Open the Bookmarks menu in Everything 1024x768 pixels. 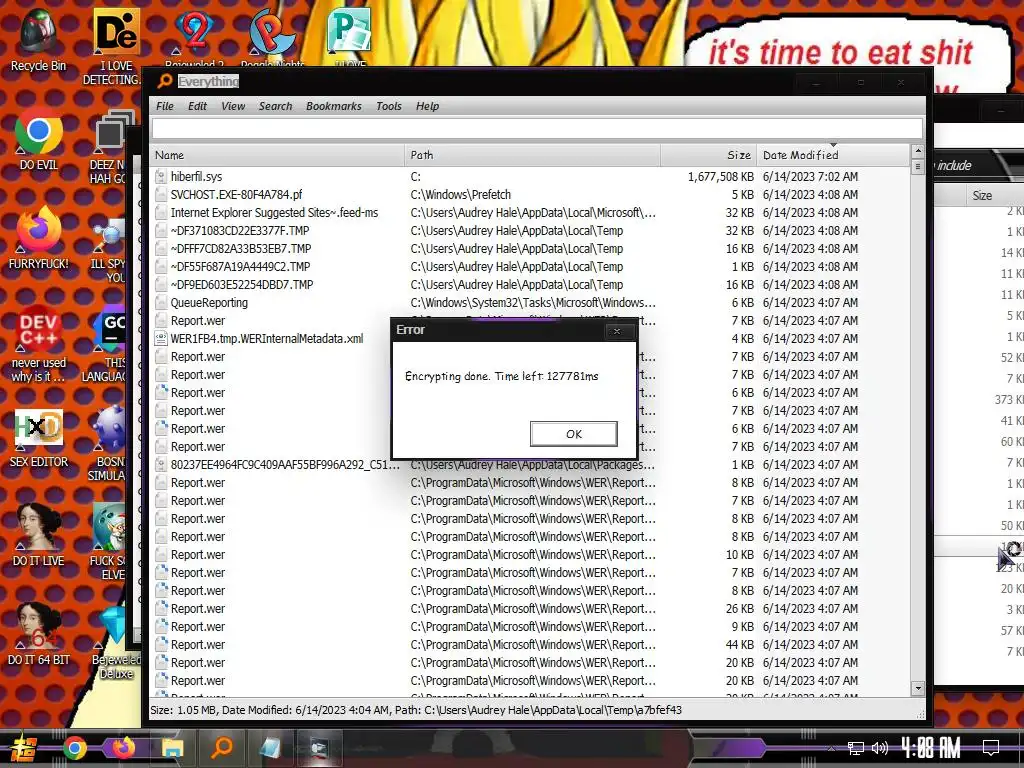pos(334,106)
